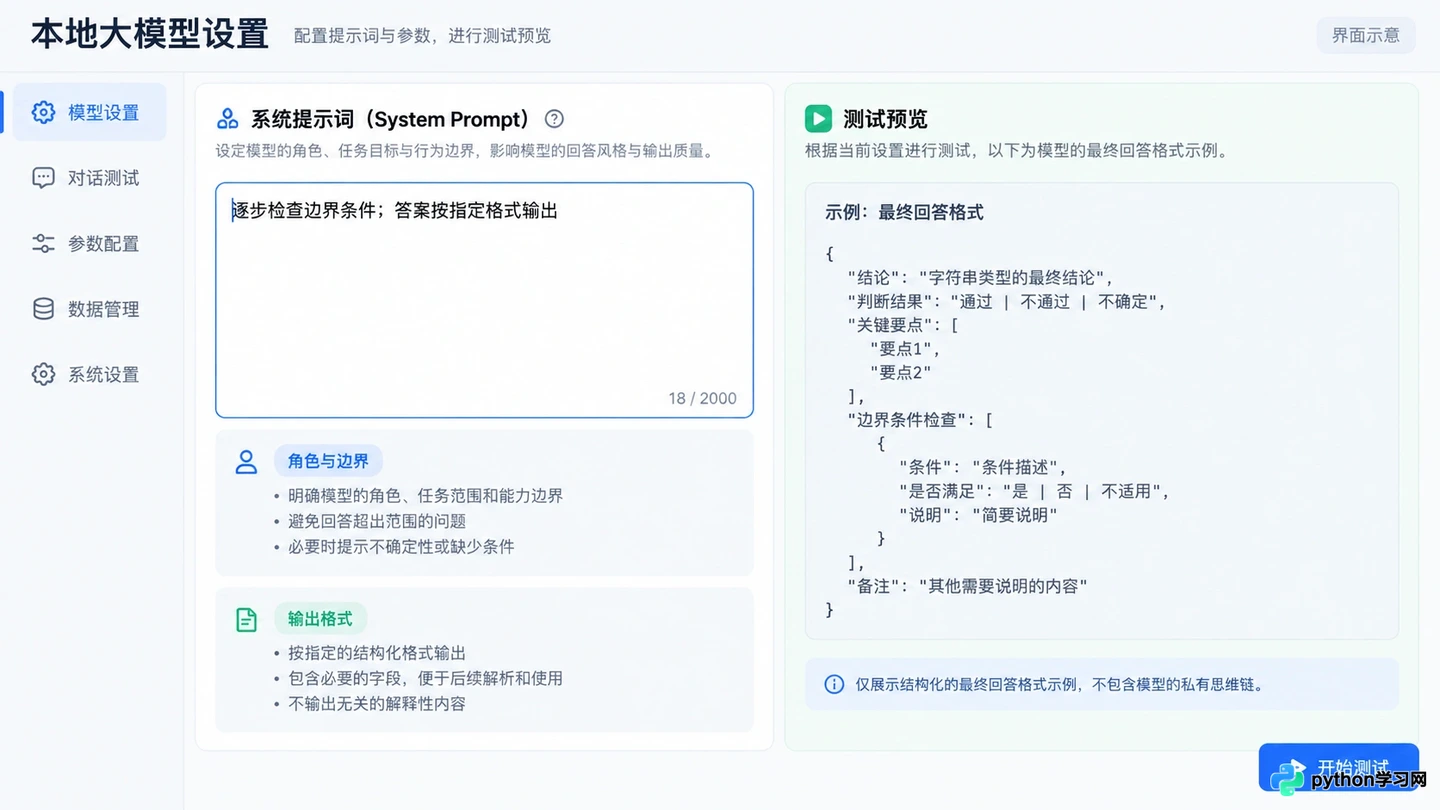
Task: Click the info icon in the notice bar
Action: click(834, 684)
